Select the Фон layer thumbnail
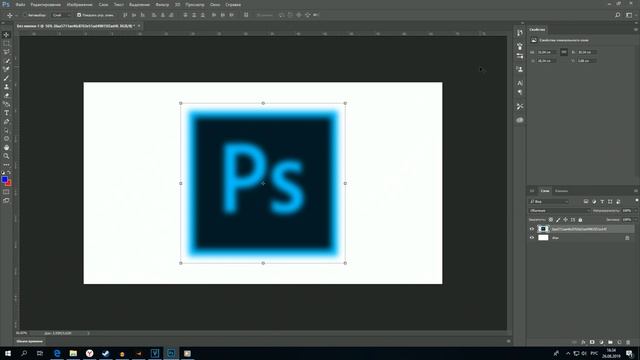The width and height of the screenshot is (640, 360). [543, 238]
